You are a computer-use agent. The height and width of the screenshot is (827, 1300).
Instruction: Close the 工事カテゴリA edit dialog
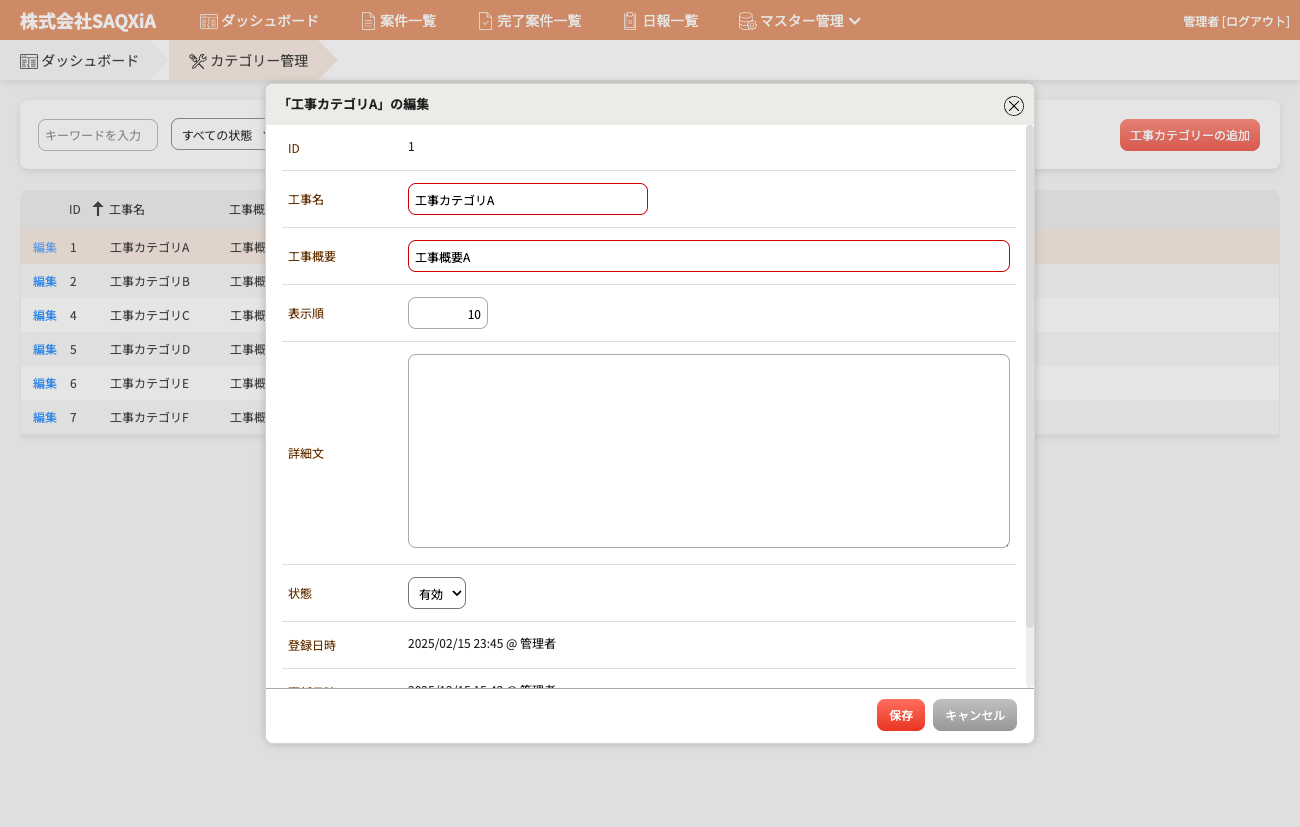1013,106
